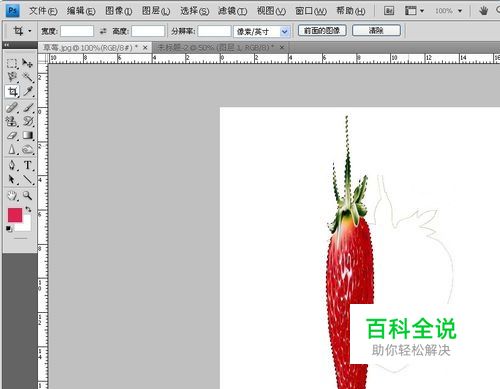Select the Gradient tool
The image size is (500, 389).
(28, 135)
